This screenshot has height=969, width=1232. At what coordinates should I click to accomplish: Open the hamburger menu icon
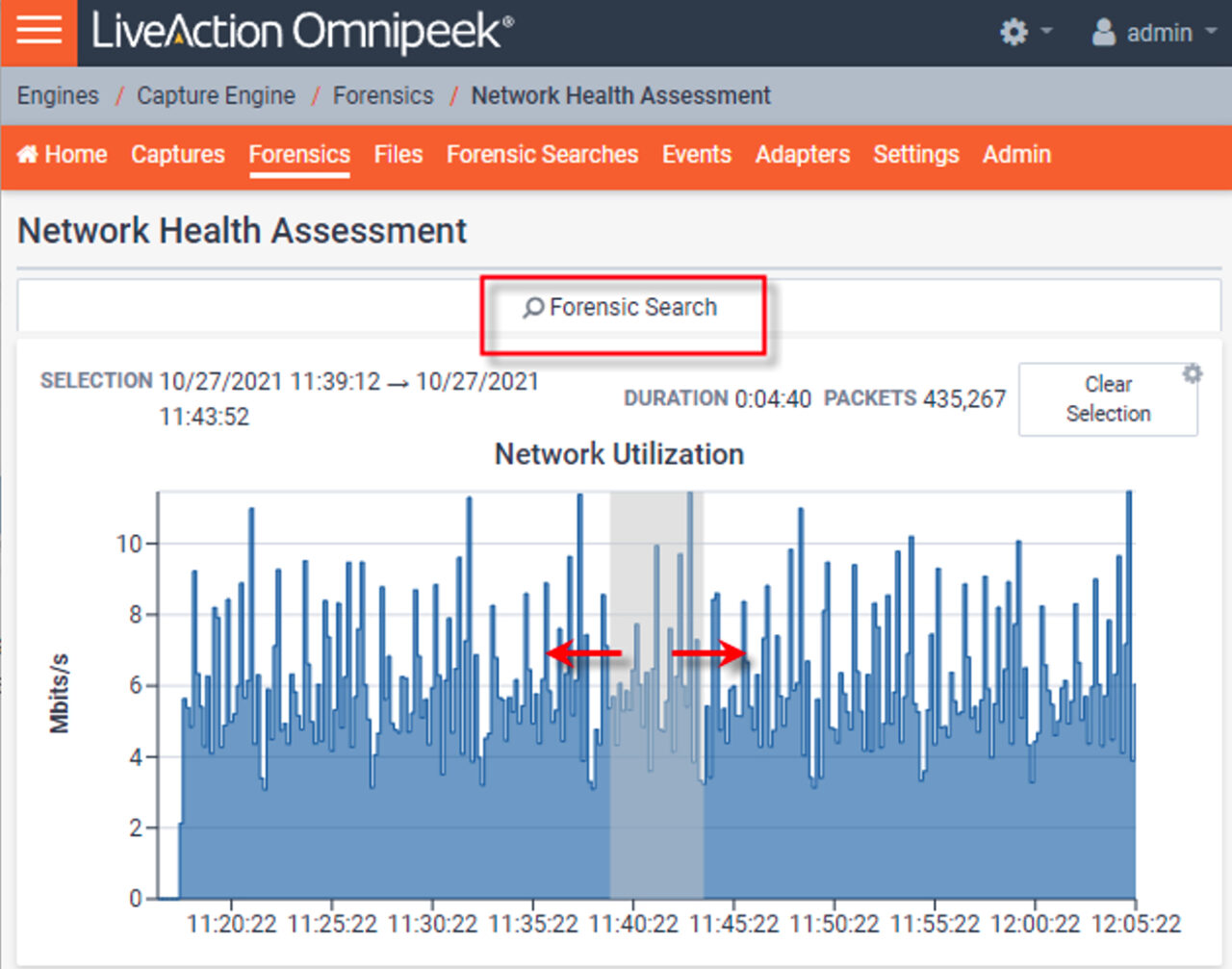click(38, 32)
